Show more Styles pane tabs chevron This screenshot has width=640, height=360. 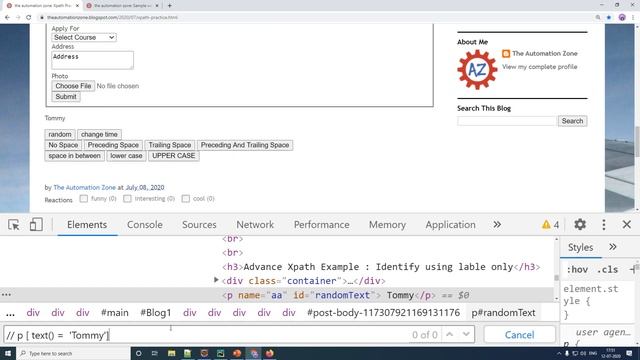[x=612, y=247]
